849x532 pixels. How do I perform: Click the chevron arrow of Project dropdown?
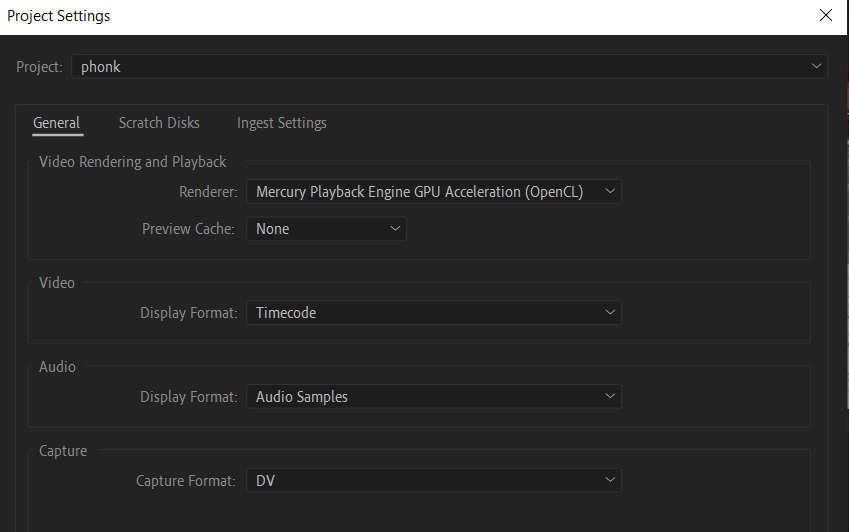pyautogui.click(x=818, y=67)
